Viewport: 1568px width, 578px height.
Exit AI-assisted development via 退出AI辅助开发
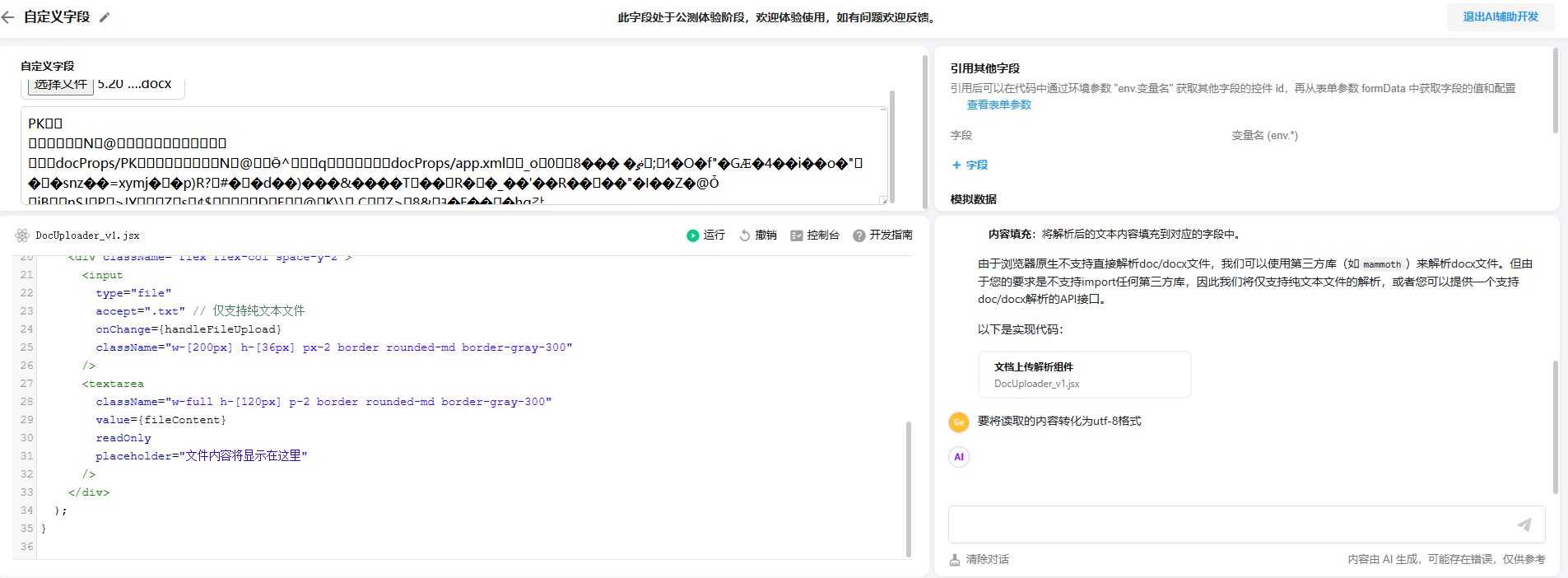(1500, 17)
